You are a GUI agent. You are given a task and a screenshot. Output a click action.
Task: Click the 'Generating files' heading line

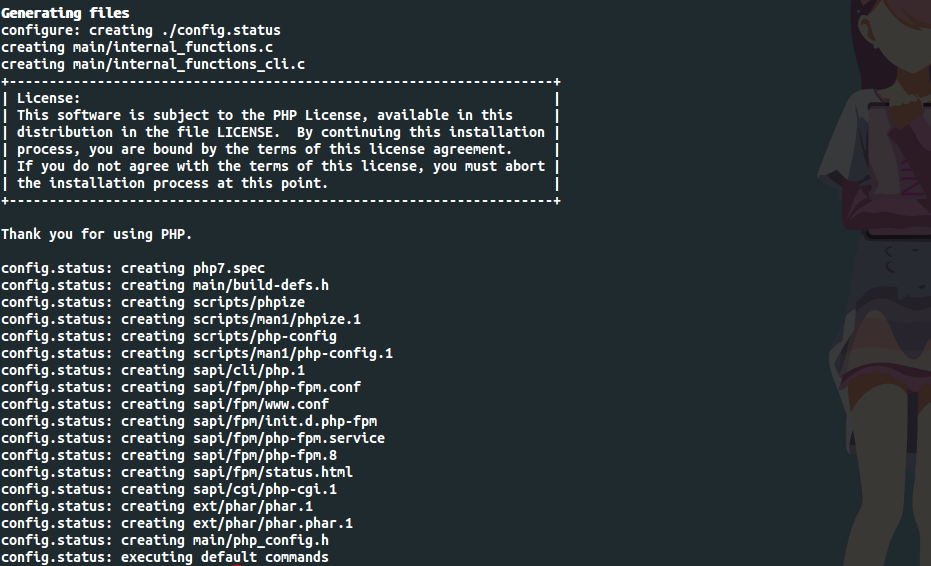[x=65, y=13]
